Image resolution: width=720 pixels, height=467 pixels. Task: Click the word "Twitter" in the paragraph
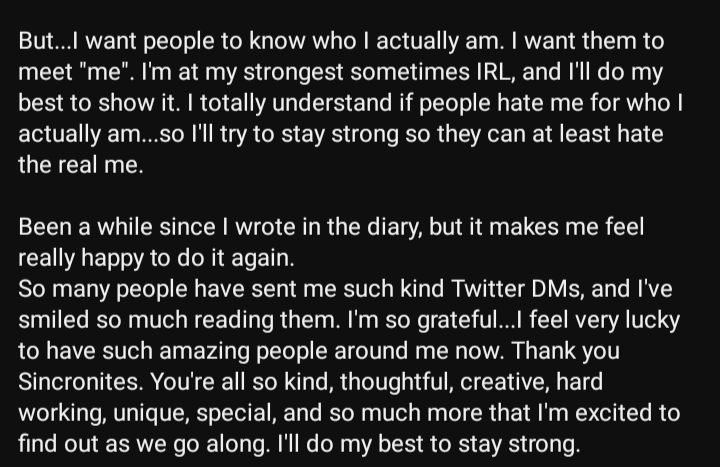pyautogui.click(x=488, y=289)
